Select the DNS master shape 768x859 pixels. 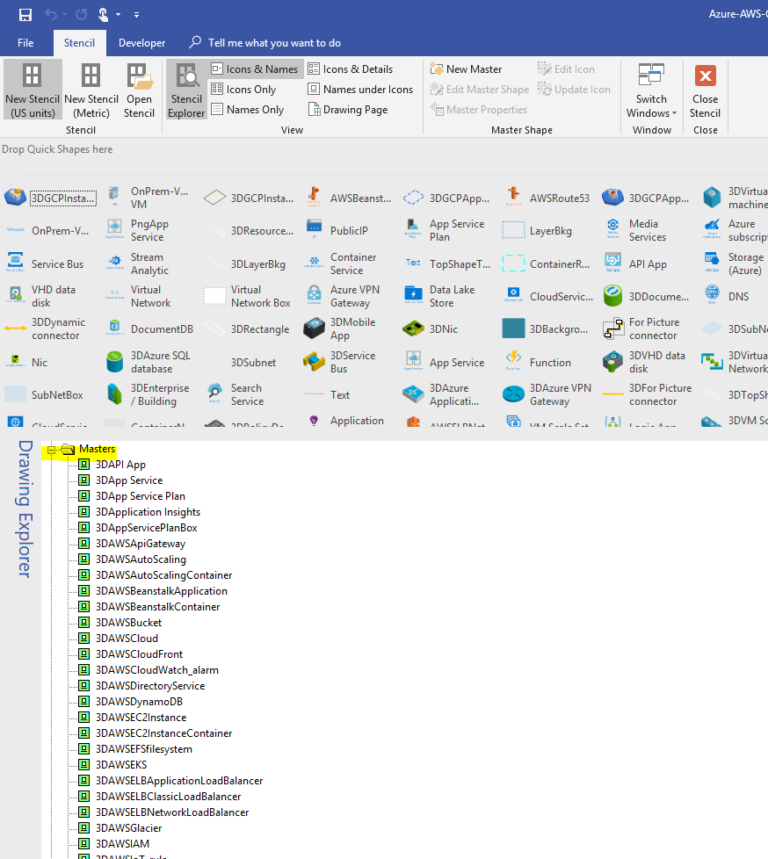tap(727, 296)
